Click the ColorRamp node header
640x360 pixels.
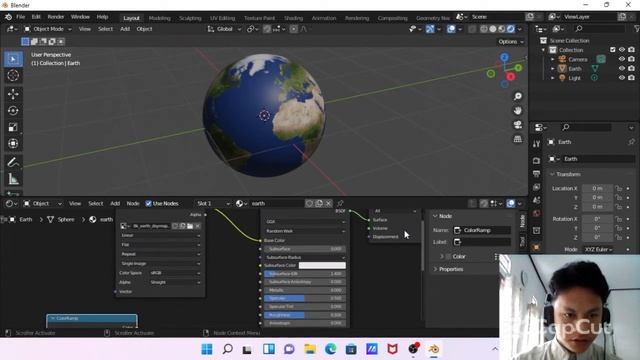[x=92, y=318]
